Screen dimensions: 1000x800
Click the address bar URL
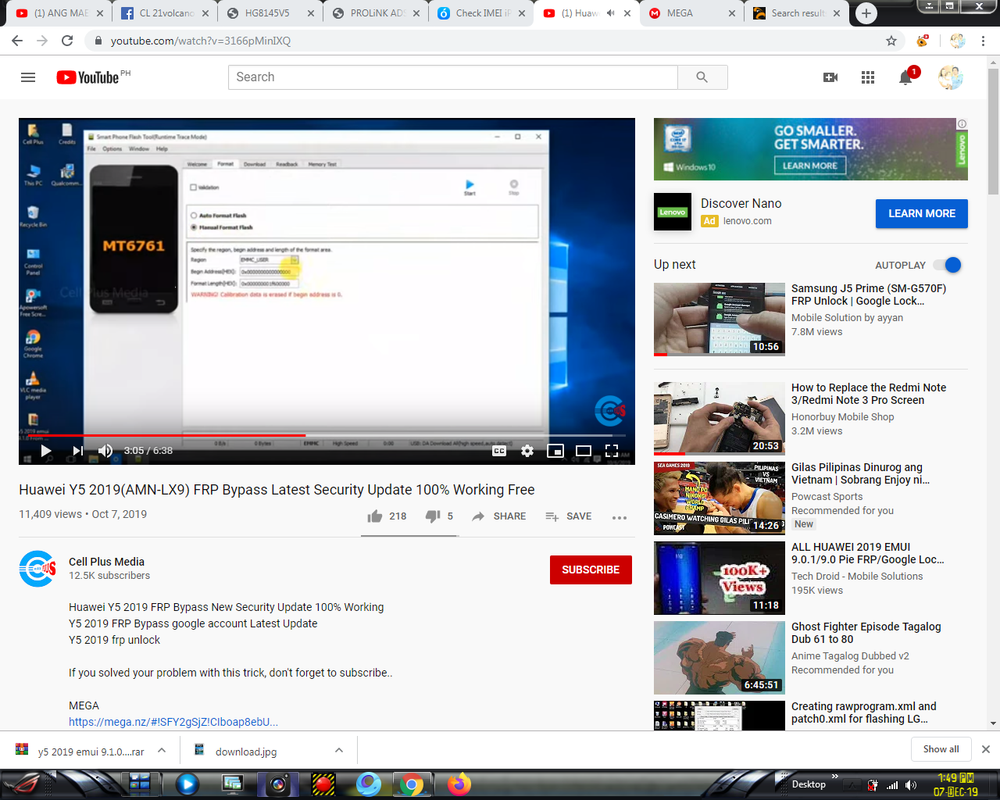[x=200, y=41]
